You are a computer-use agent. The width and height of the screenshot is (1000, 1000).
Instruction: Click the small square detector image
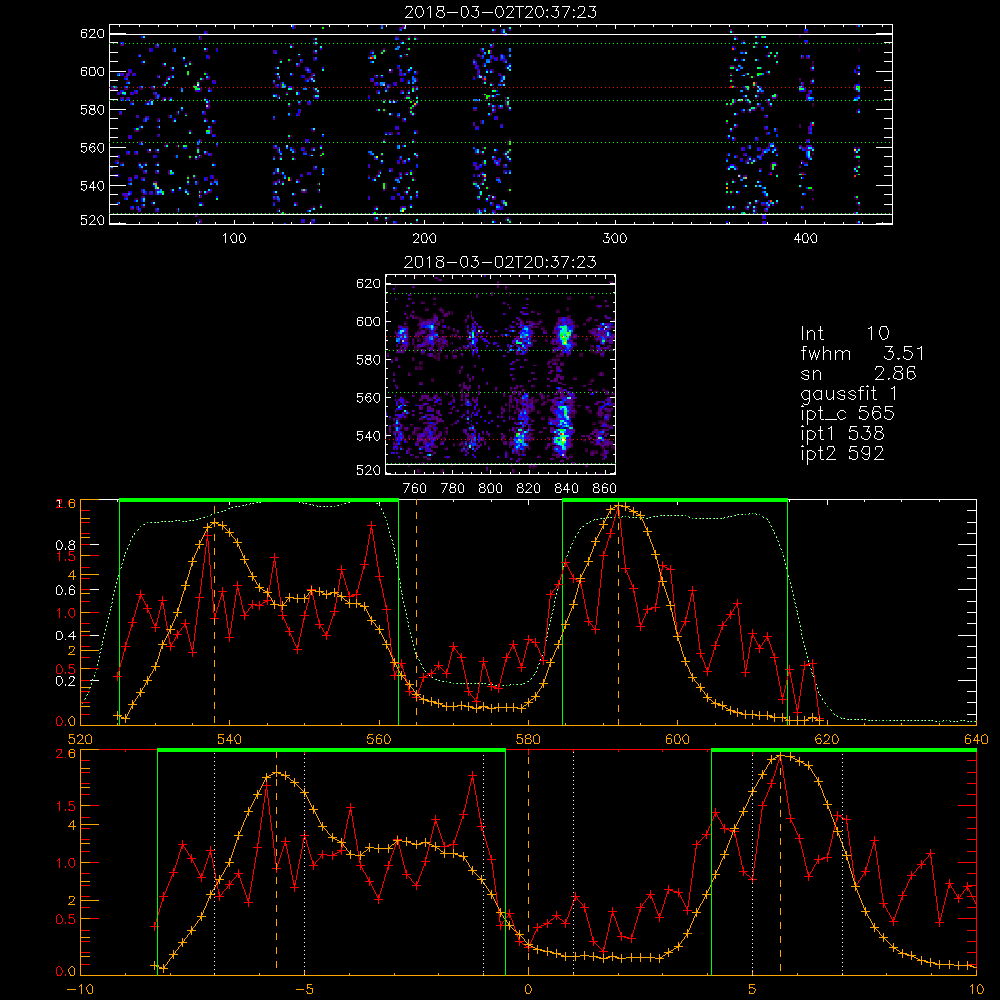[x=501, y=374]
